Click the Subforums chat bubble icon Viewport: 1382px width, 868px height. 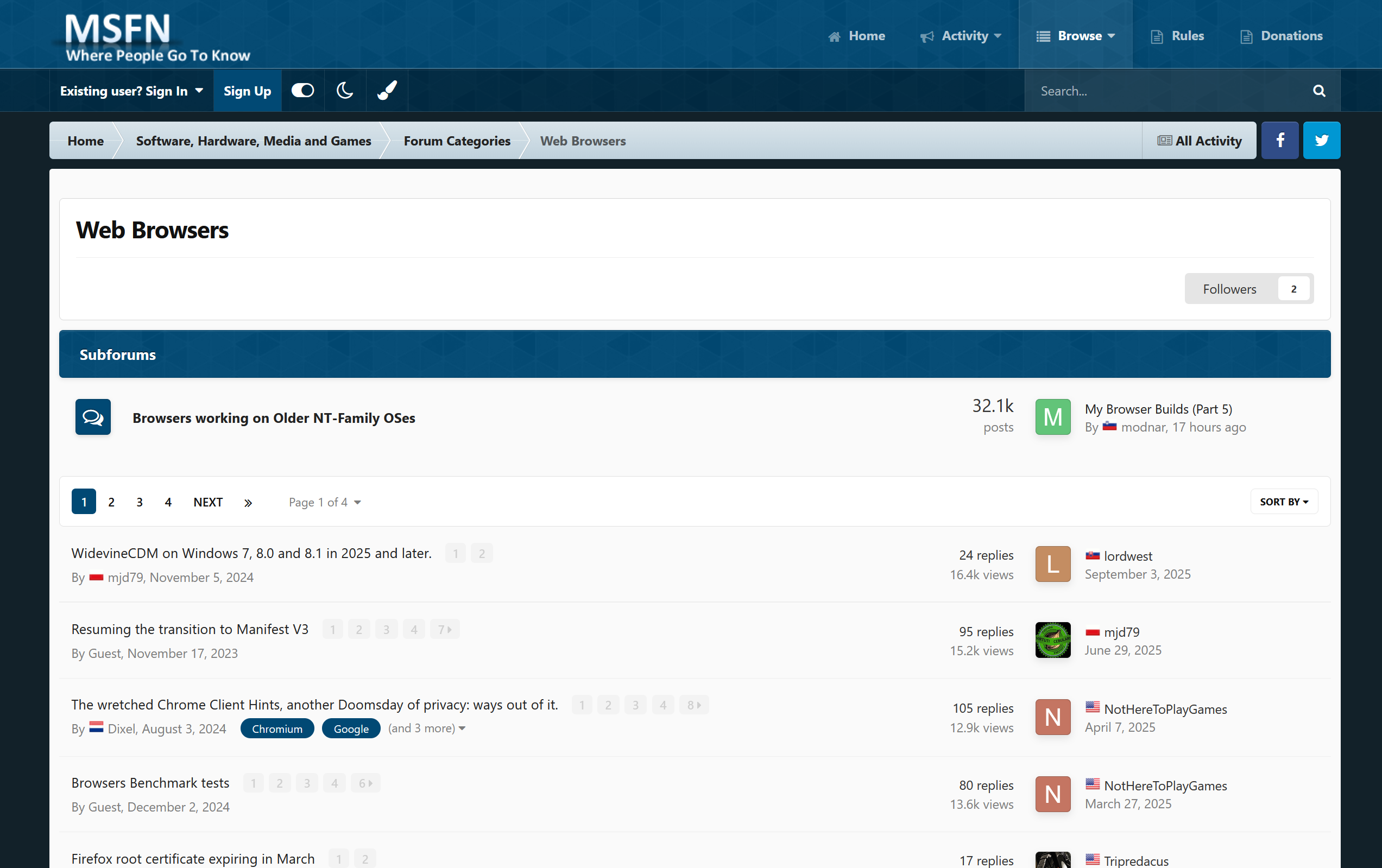(x=93, y=417)
